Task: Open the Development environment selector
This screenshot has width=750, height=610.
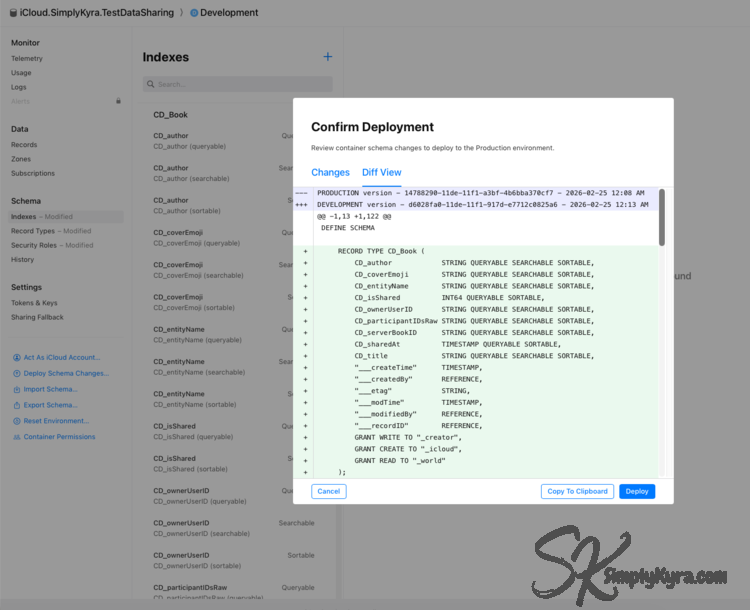Action: (229, 13)
